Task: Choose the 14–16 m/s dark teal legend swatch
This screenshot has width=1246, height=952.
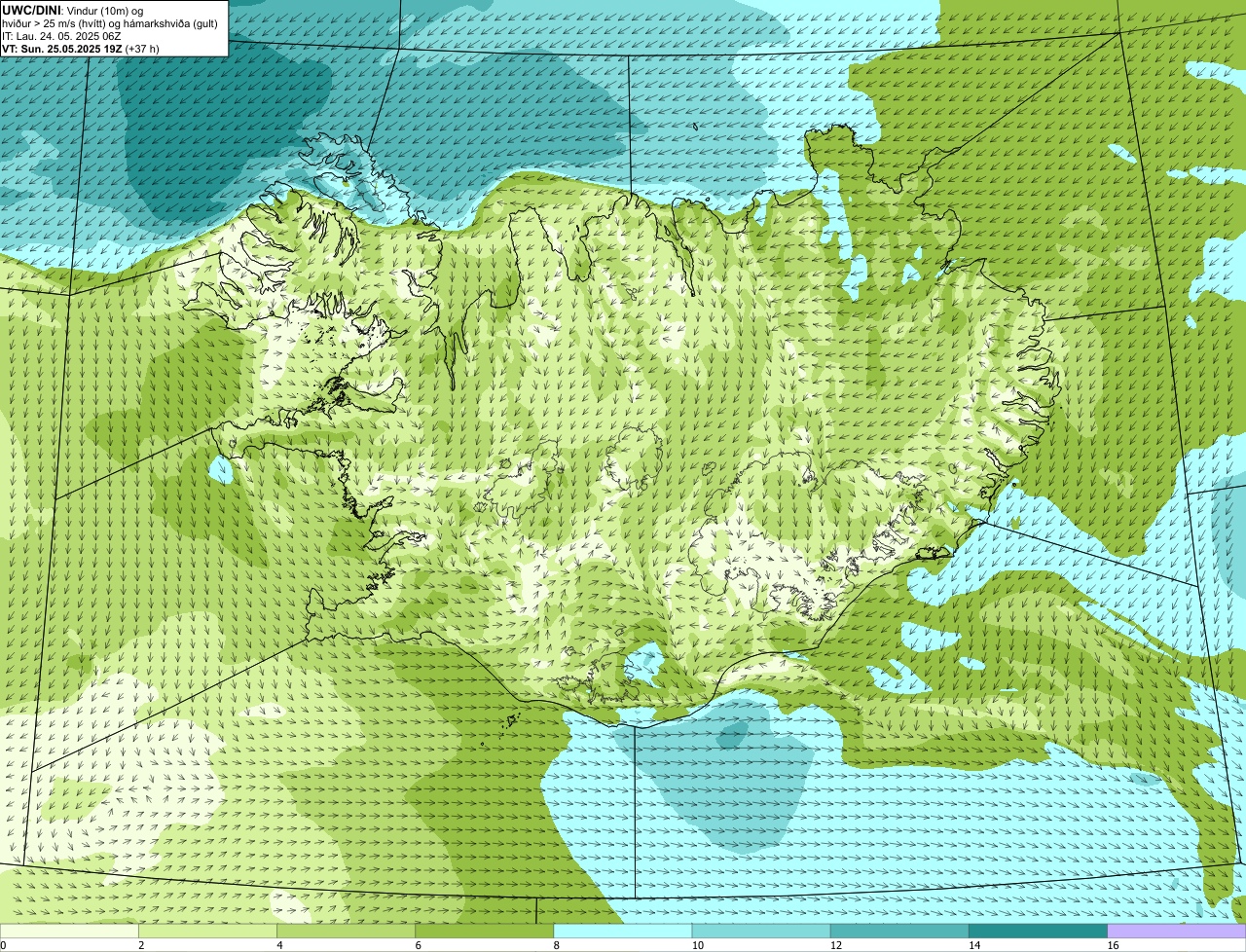Action: [x=1038, y=931]
